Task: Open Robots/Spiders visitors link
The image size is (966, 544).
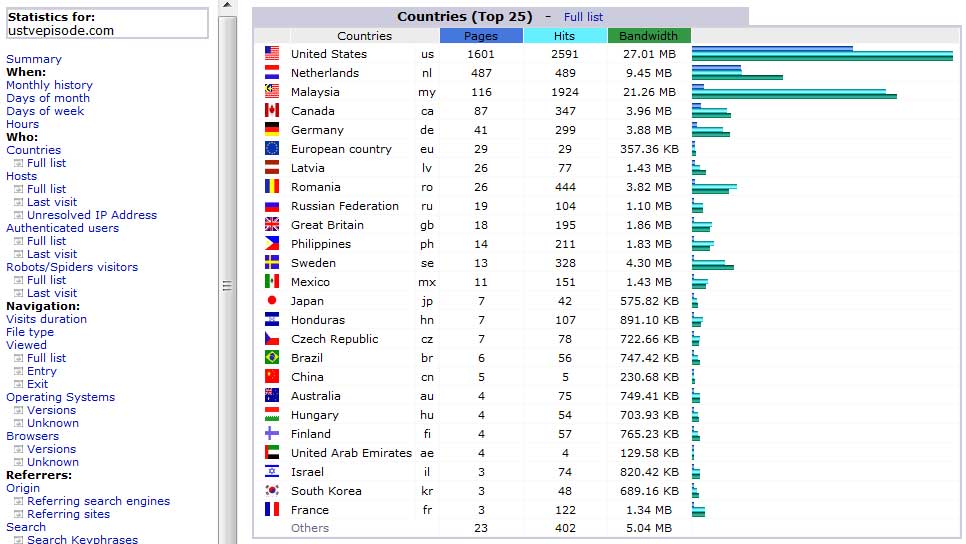Action: click(x=72, y=267)
